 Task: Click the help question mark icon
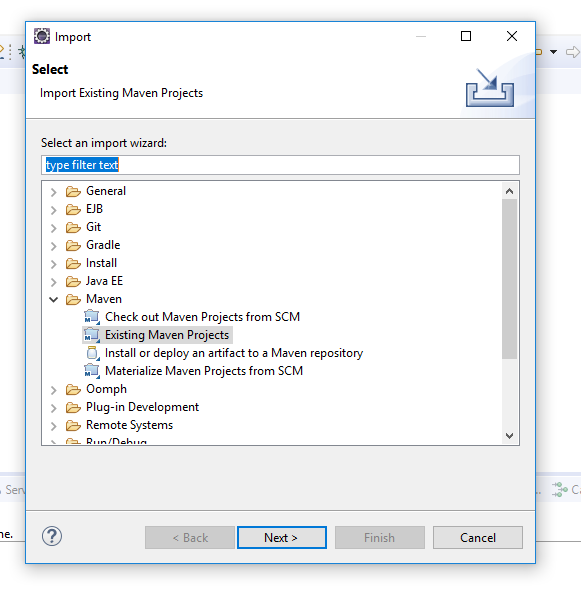[x=52, y=536]
